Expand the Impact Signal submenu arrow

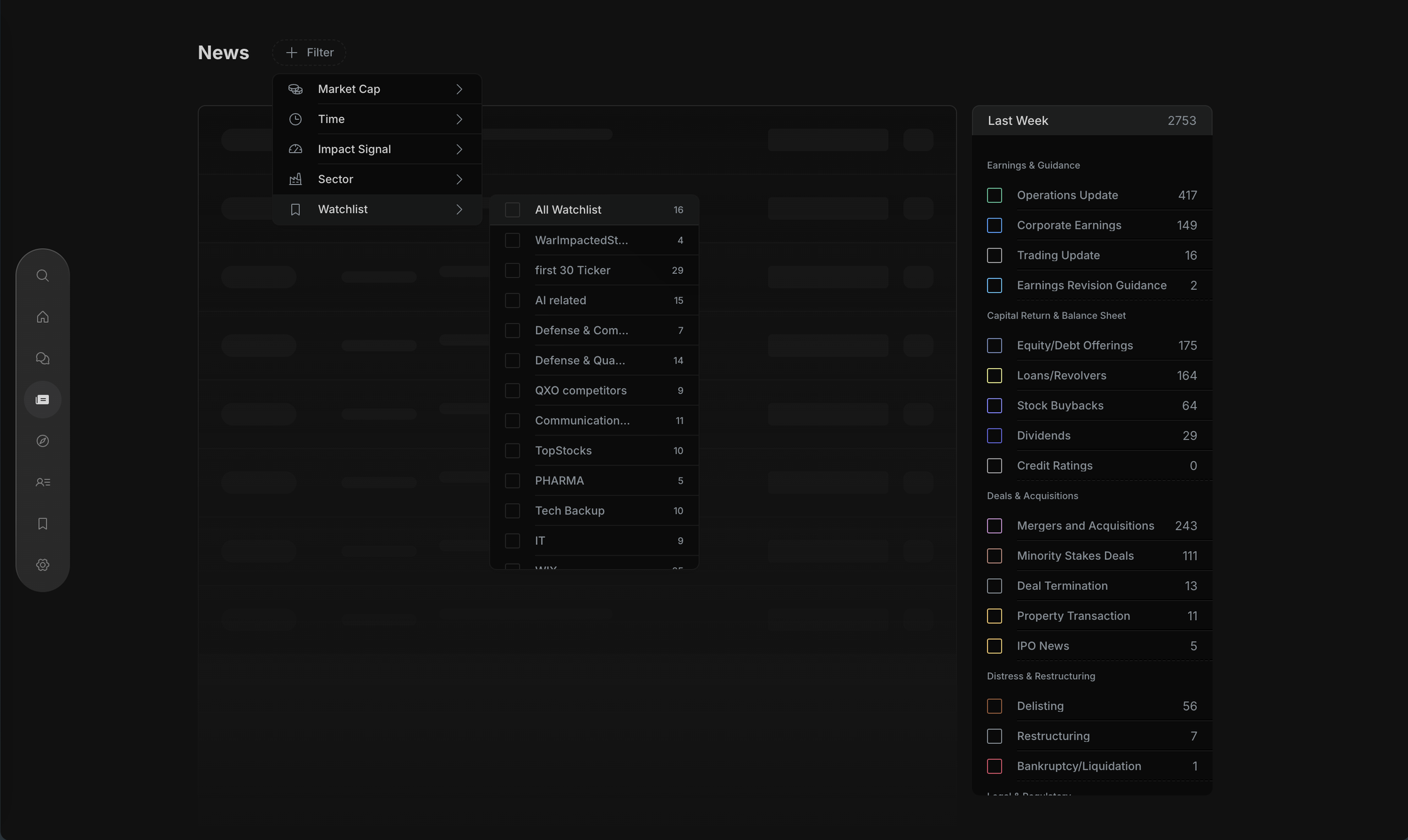point(459,149)
